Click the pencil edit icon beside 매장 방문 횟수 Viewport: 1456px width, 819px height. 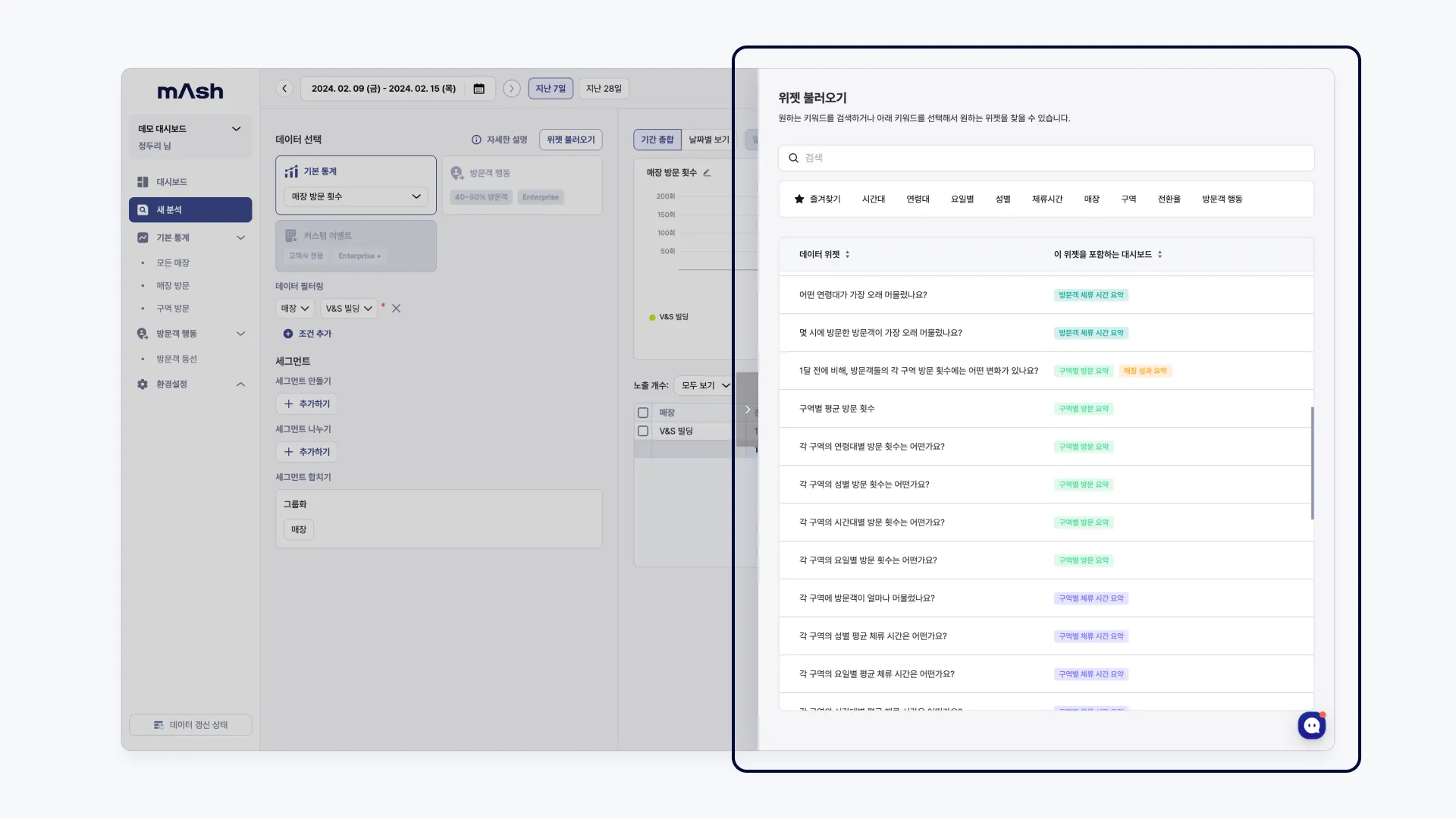(707, 173)
